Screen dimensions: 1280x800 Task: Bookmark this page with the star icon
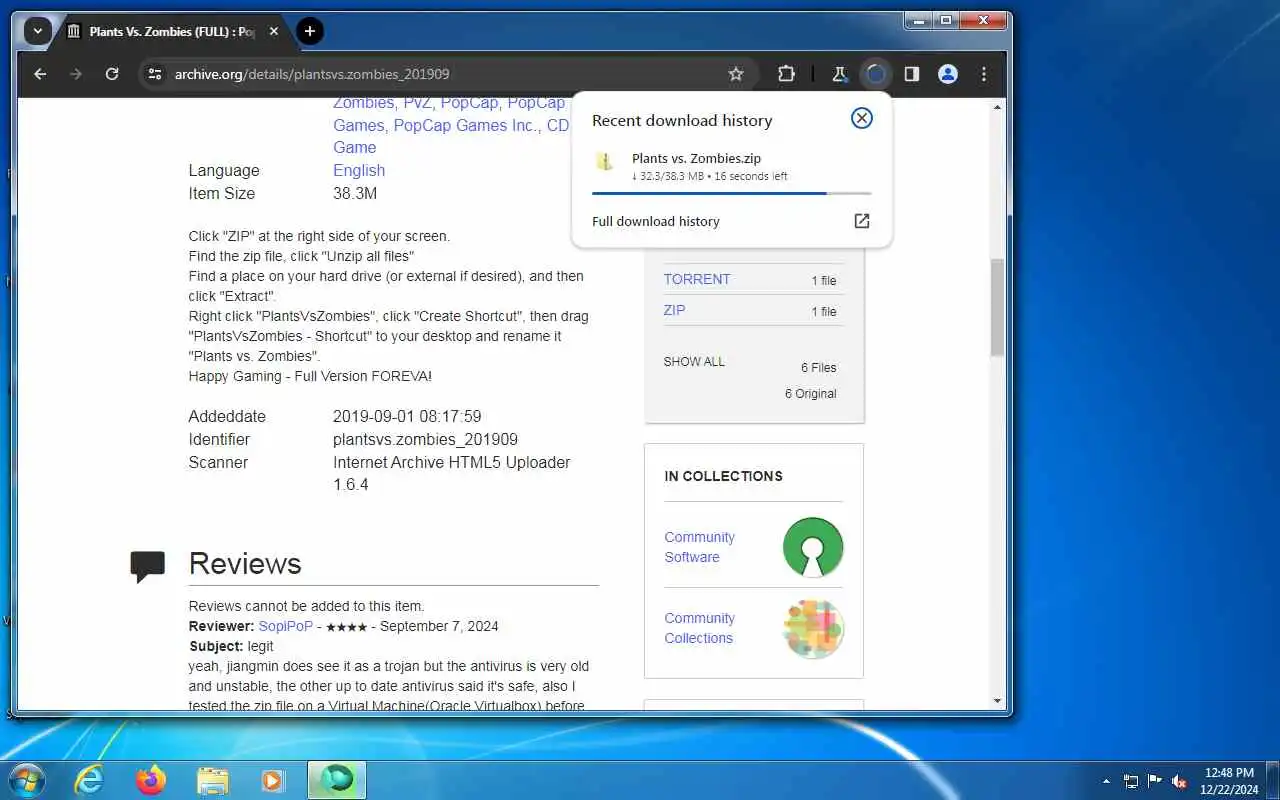coord(736,74)
